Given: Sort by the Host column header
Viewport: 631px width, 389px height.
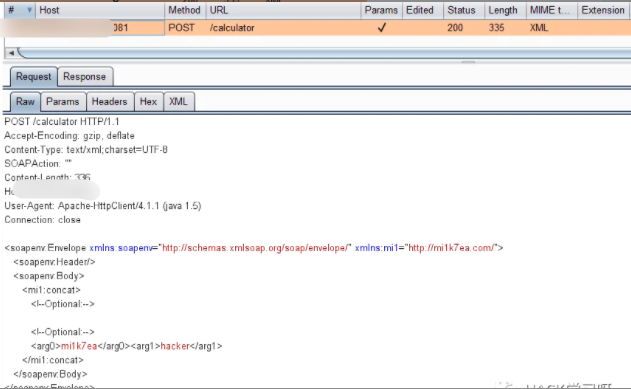Looking at the screenshot, I should [x=100, y=10].
